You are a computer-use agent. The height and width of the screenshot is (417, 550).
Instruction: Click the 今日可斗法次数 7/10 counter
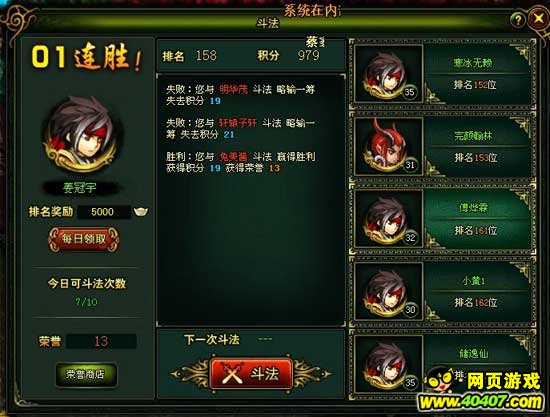[x=86, y=302]
